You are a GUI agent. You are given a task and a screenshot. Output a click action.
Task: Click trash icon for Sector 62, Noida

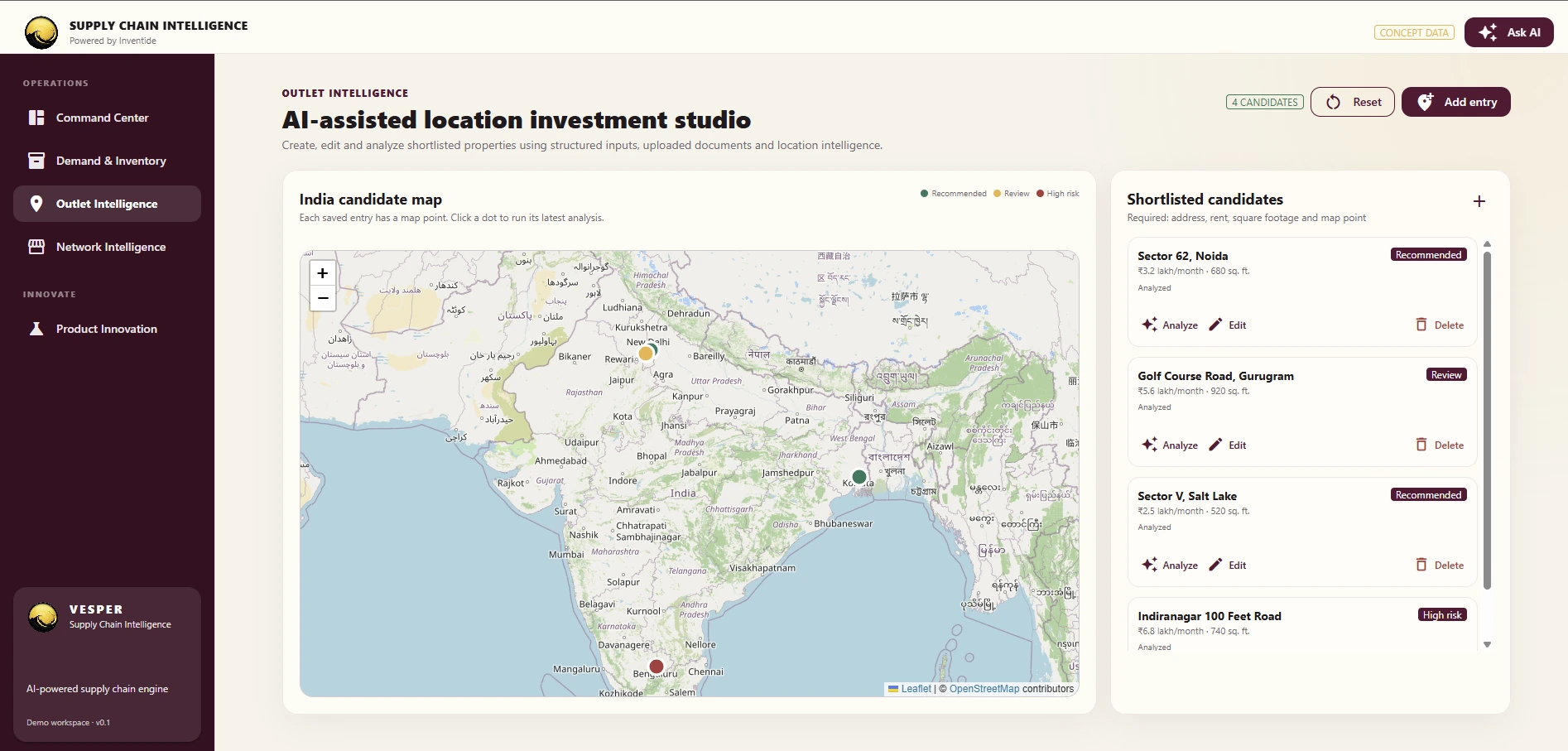coord(1421,325)
